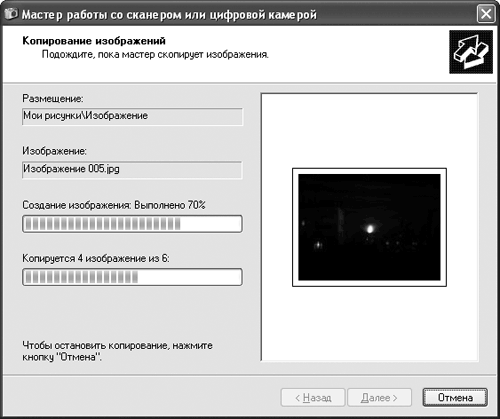The width and height of the screenshot is (500, 419).
Task: Click the window title Мастер работы со сканером
Action: [x=169, y=15]
